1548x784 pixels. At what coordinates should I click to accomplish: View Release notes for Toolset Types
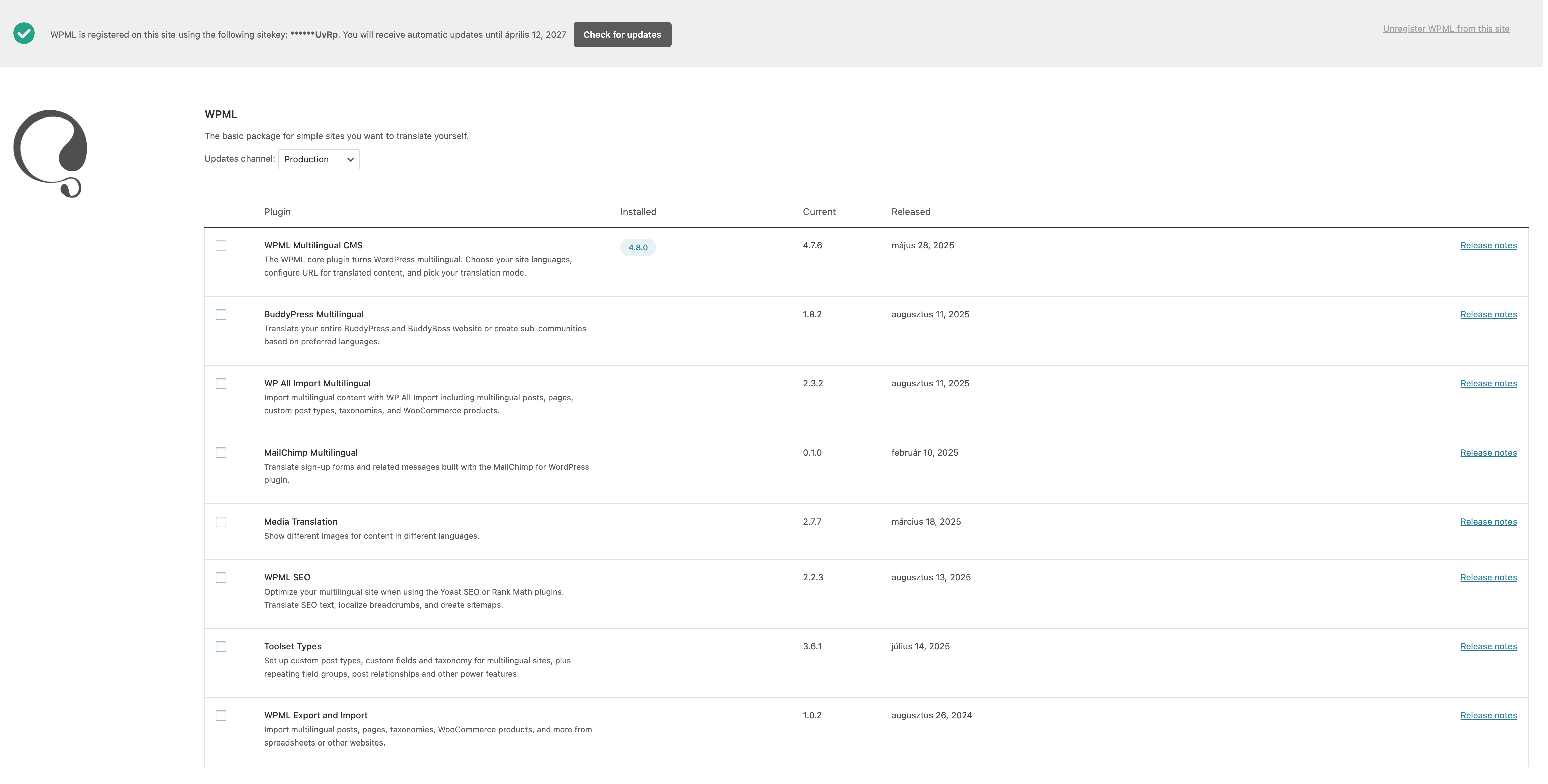tap(1488, 646)
